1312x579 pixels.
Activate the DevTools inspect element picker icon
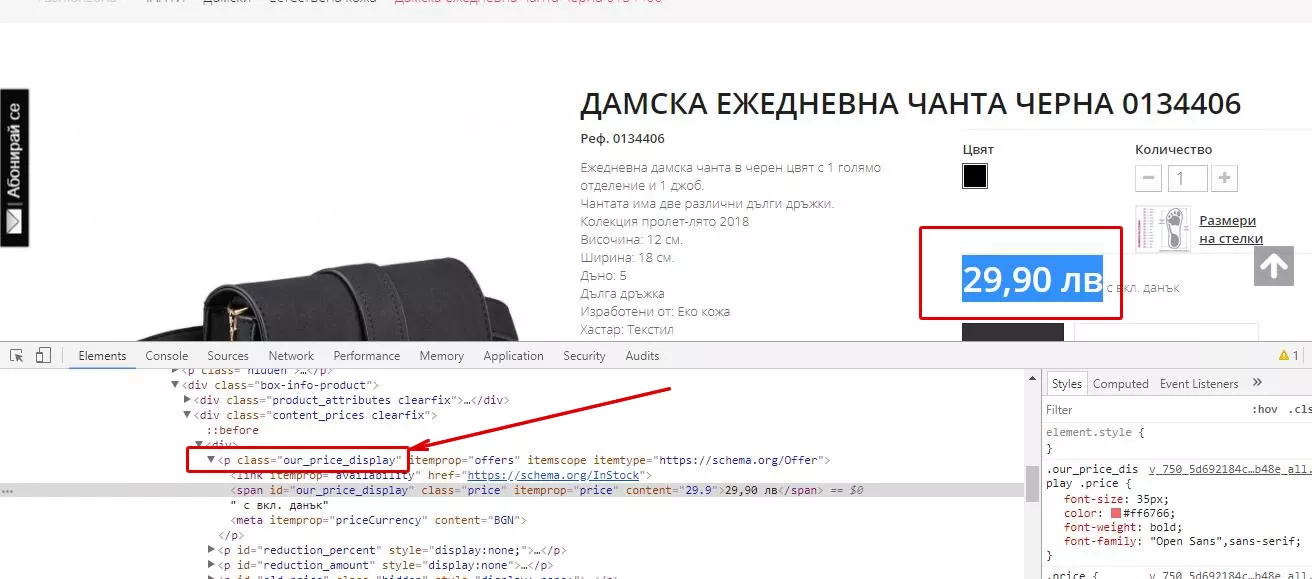point(17,355)
